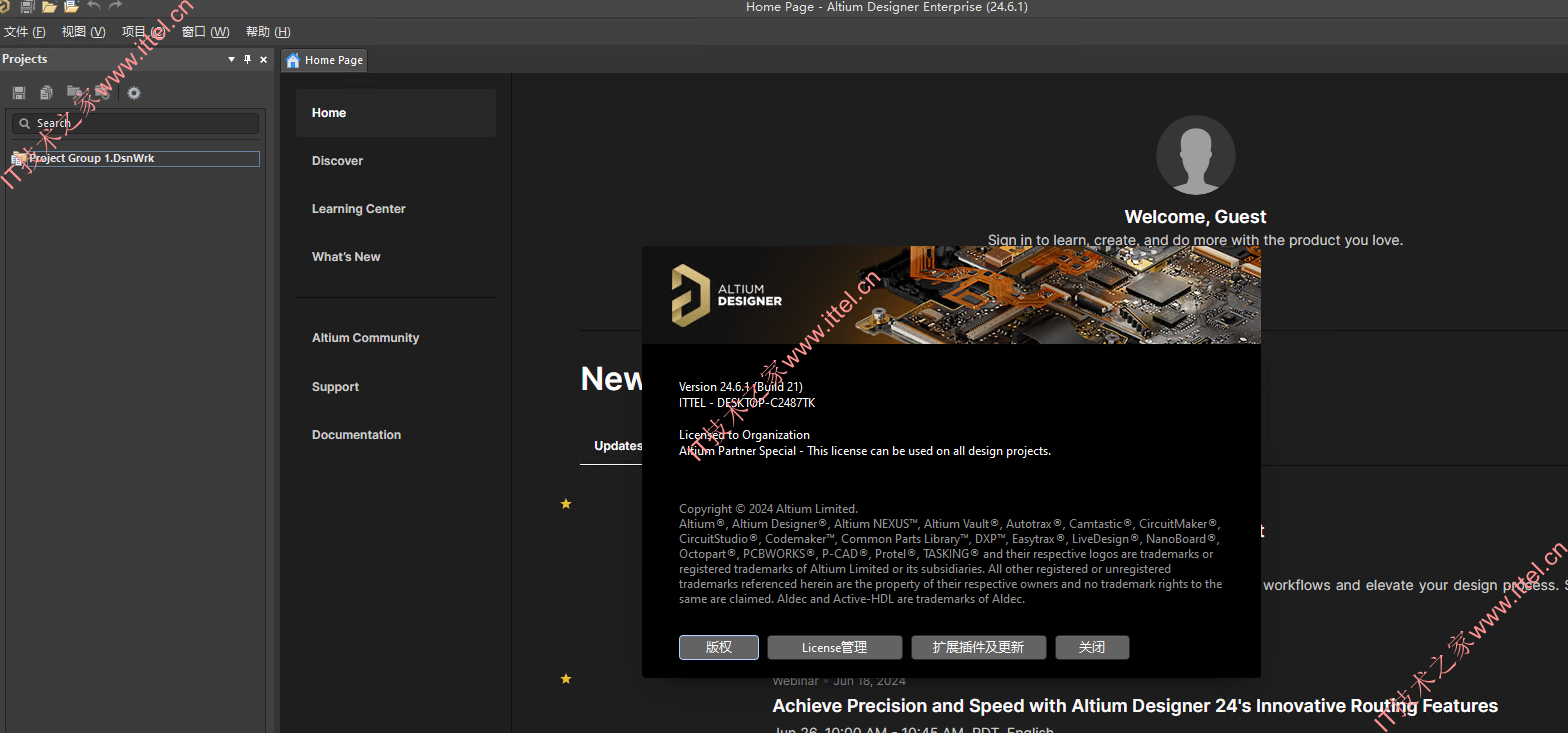Click the star beside the Webinar entry
The height and width of the screenshot is (733, 1568).
pos(566,679)
